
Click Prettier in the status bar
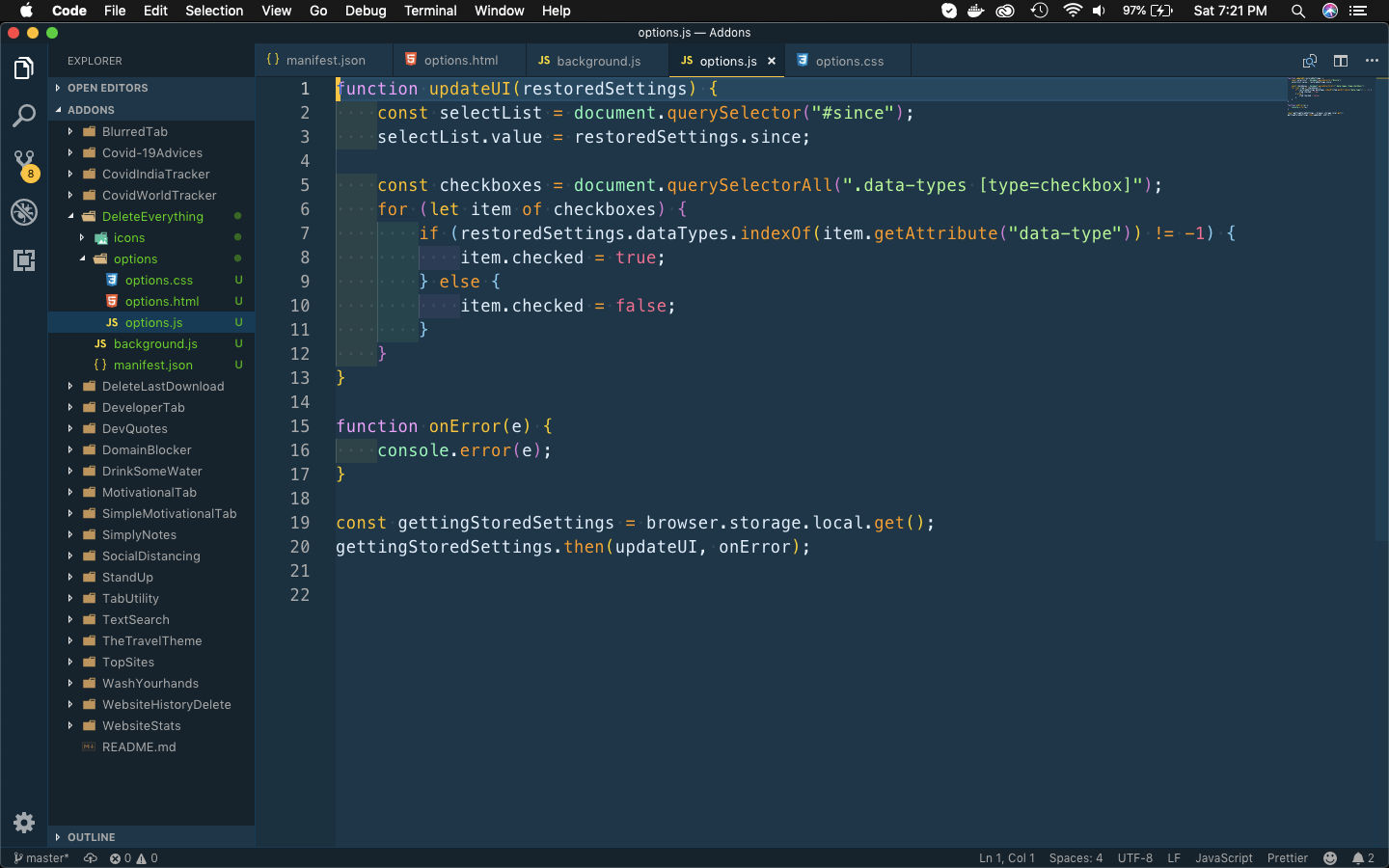point(1288,858)
